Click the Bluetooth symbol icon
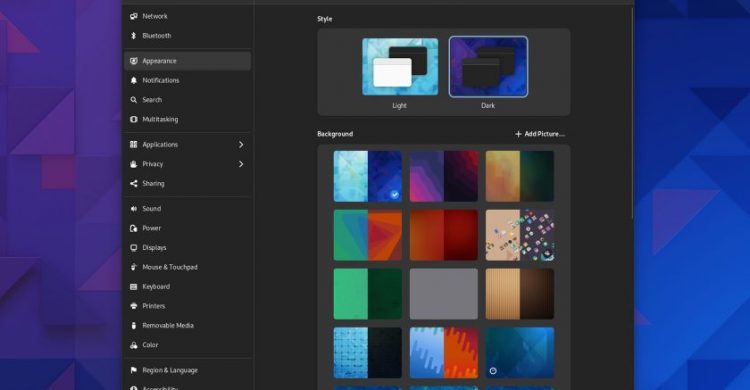The height and width of the screenshot is (390, 750). (x=133, y=36)
